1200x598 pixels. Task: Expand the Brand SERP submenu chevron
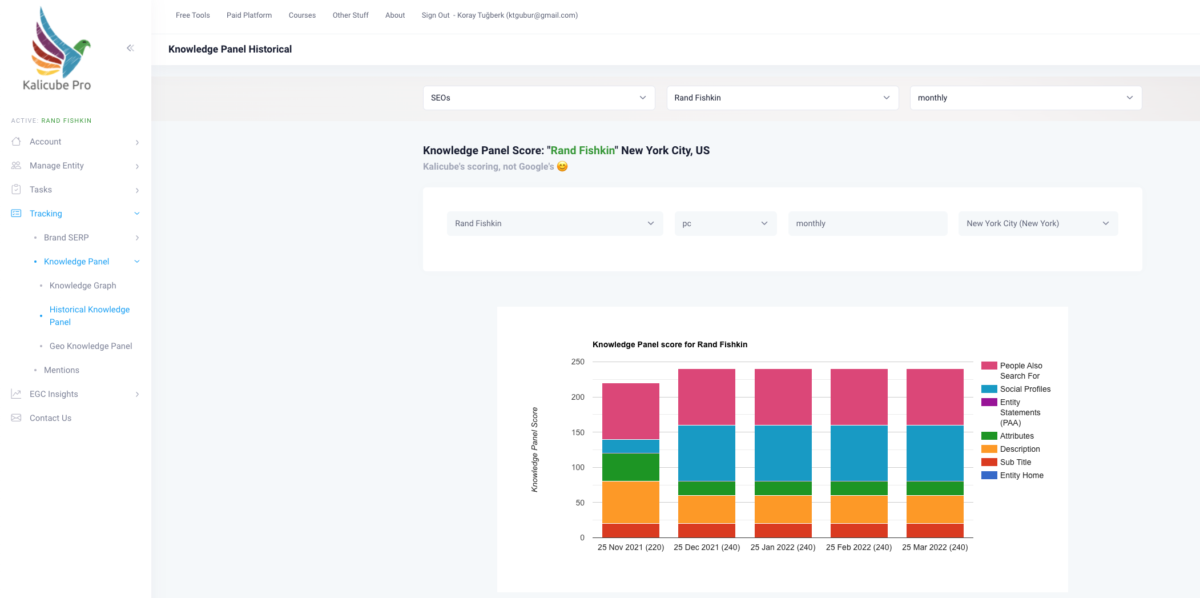[137, 238]
